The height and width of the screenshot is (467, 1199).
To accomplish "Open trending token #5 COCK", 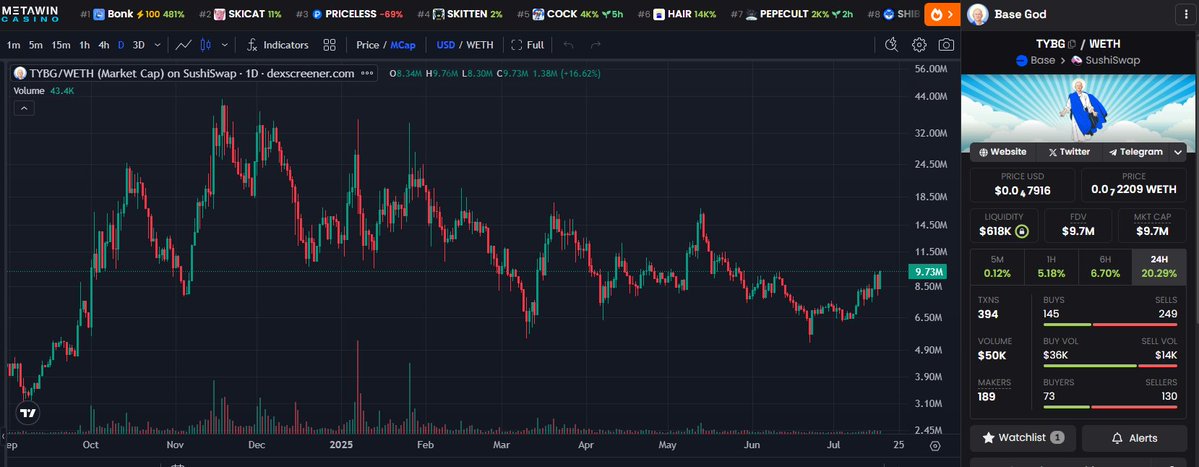I will (x=570, y=14).
